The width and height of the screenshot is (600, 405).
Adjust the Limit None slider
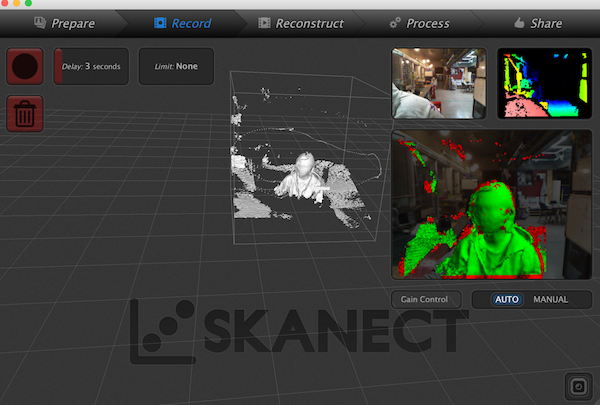pos(176,66)
